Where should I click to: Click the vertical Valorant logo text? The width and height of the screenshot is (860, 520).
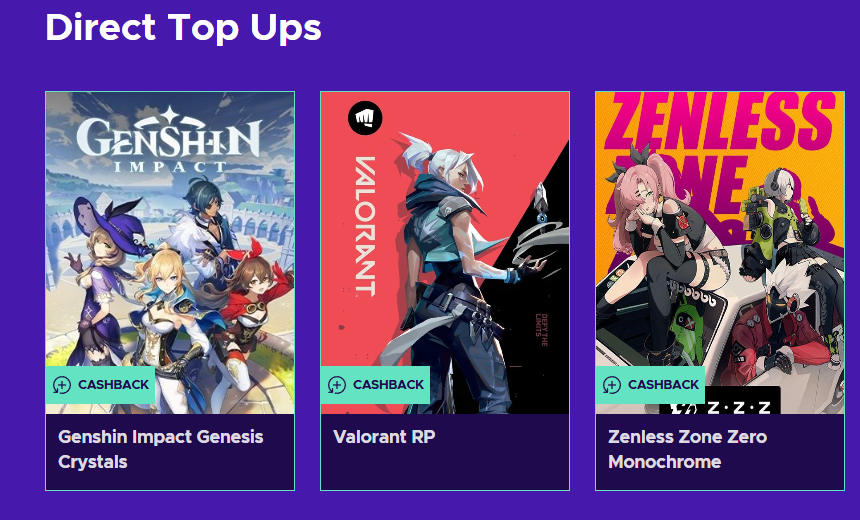(x=362, y=226)
